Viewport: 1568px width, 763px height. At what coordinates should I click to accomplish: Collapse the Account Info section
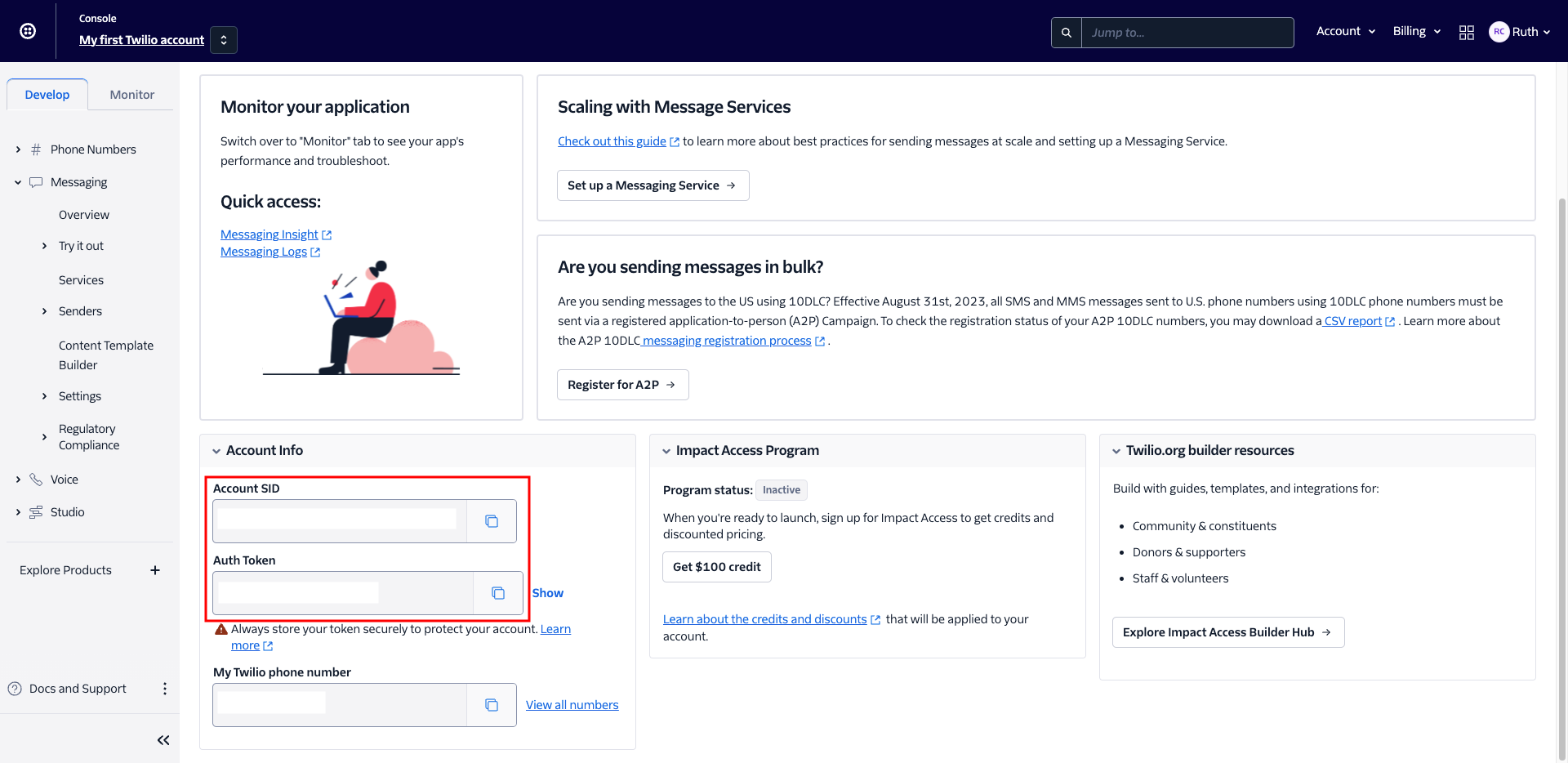coord(216,451)
